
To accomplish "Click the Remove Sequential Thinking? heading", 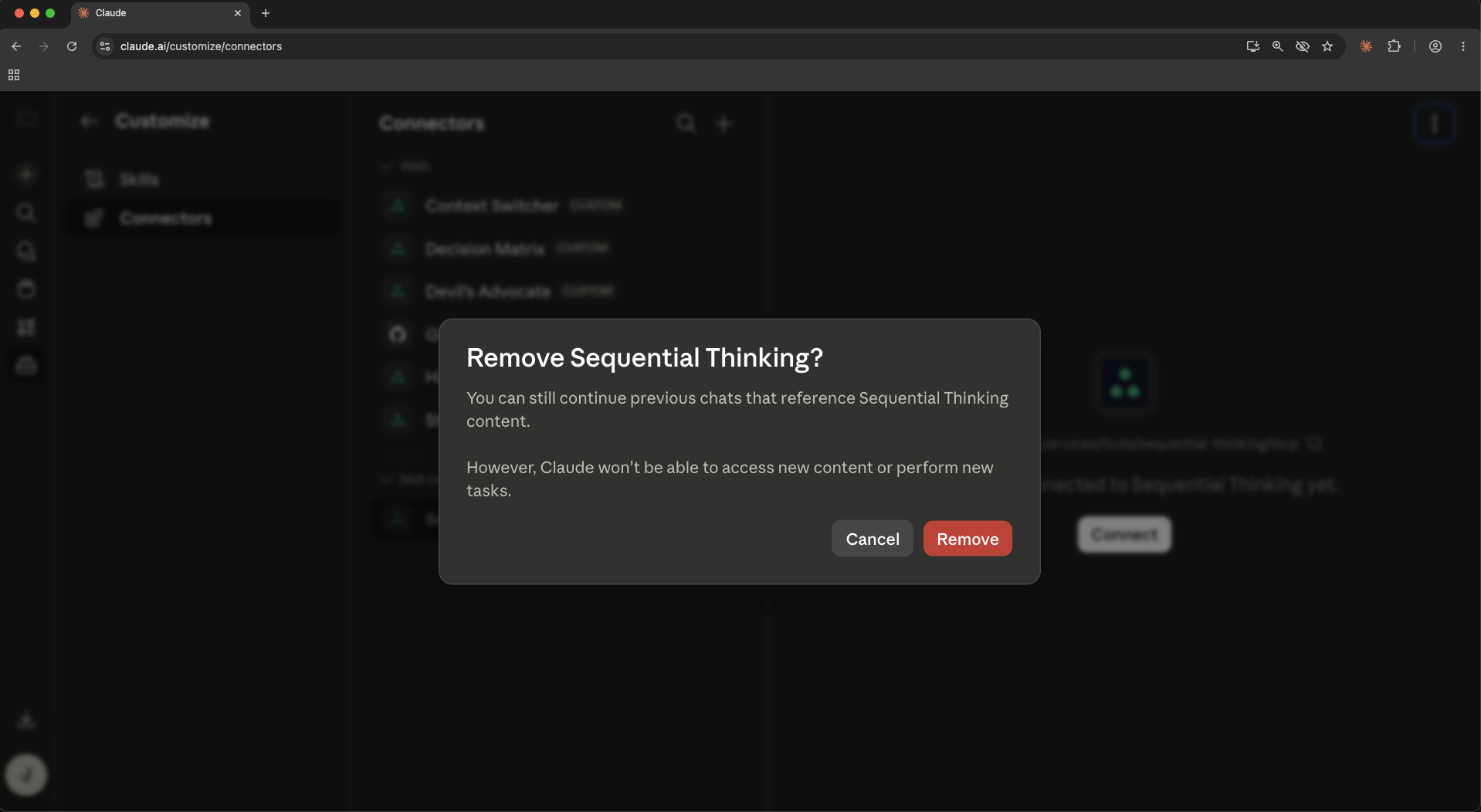I will point(645,357).
